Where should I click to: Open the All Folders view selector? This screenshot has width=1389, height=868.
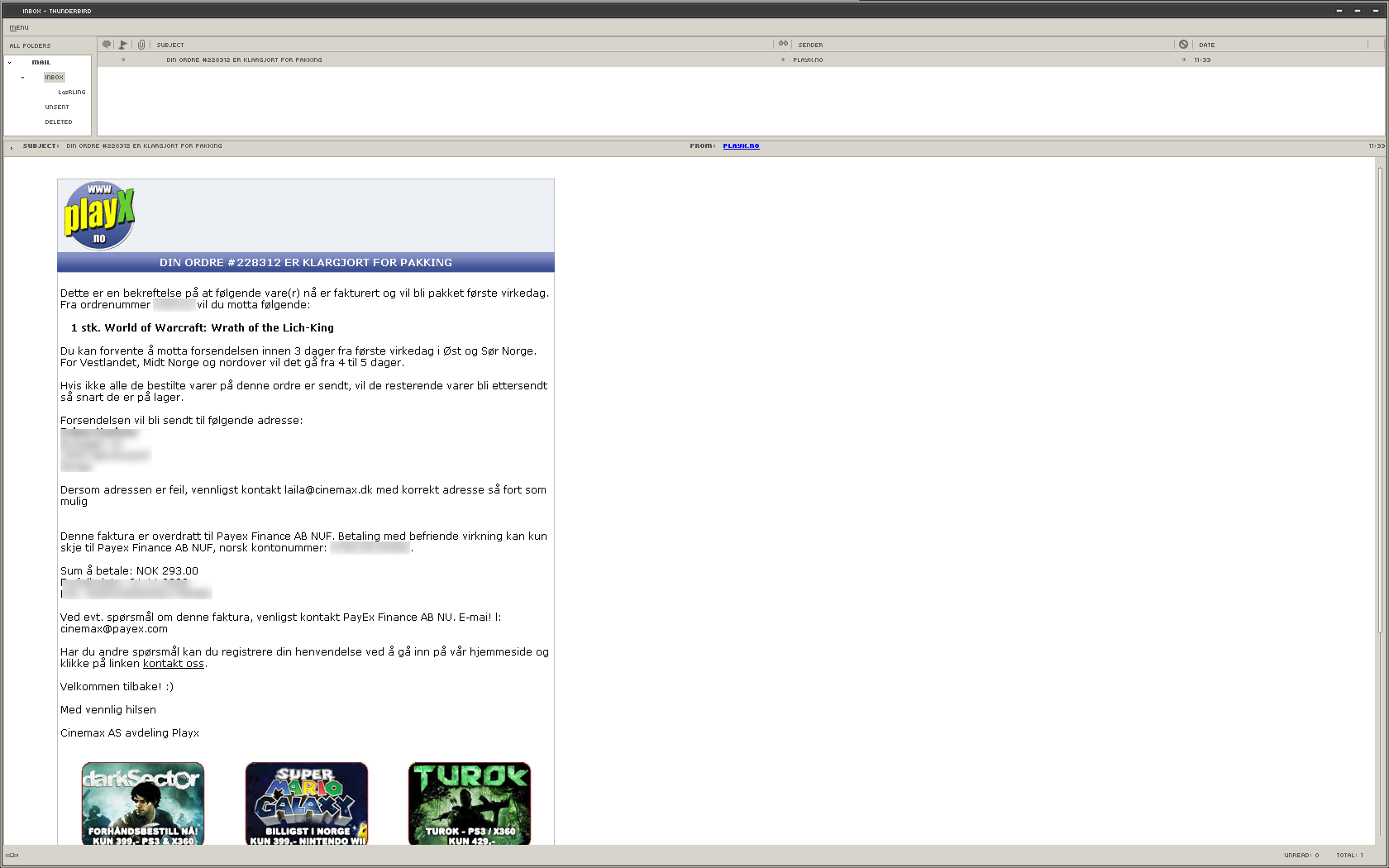click(30, 45)
